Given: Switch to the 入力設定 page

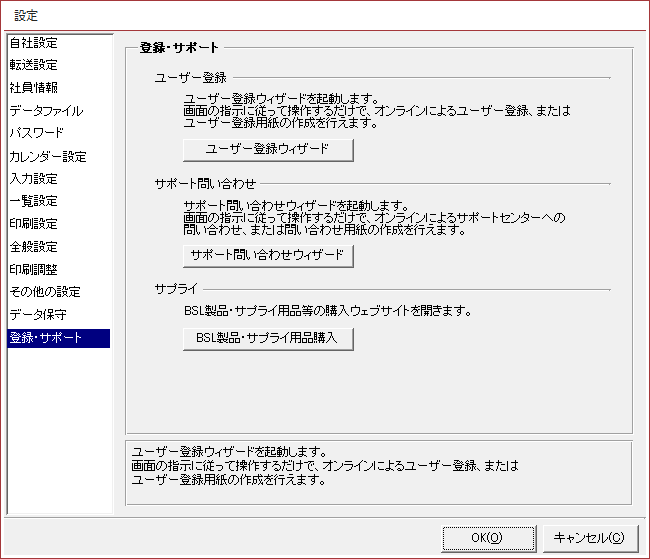Looking at the screenshot, I should [34, 179].
